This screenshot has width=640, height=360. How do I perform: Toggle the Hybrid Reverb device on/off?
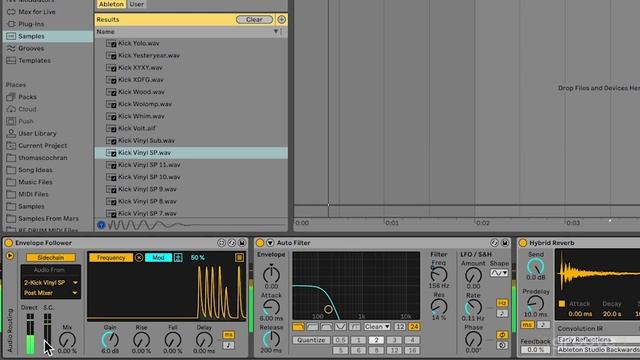522,243
